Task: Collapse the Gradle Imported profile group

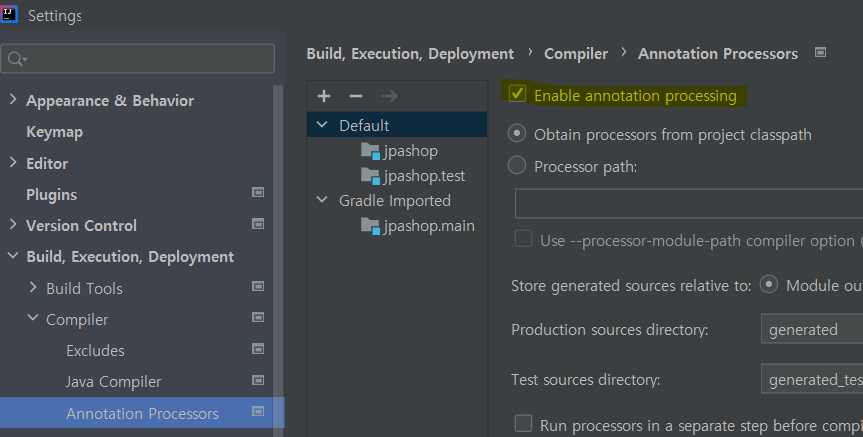Action: click(322, 201)
